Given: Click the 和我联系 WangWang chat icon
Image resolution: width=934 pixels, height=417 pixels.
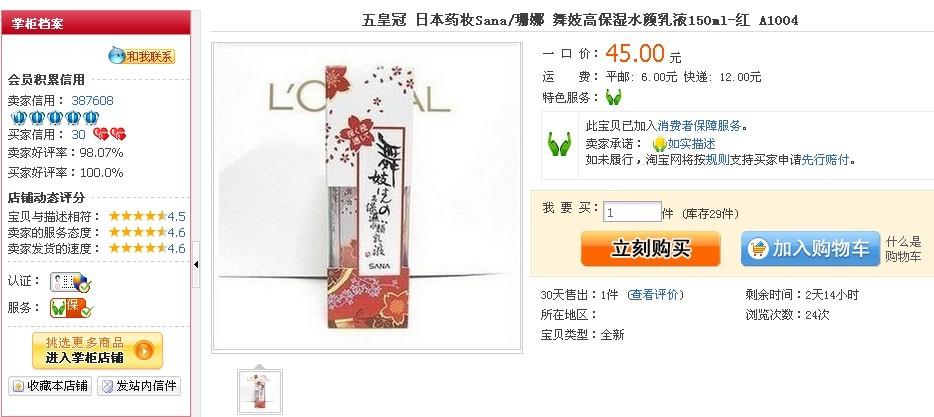Looking at the screenshot, I should [x=141, y=56].
